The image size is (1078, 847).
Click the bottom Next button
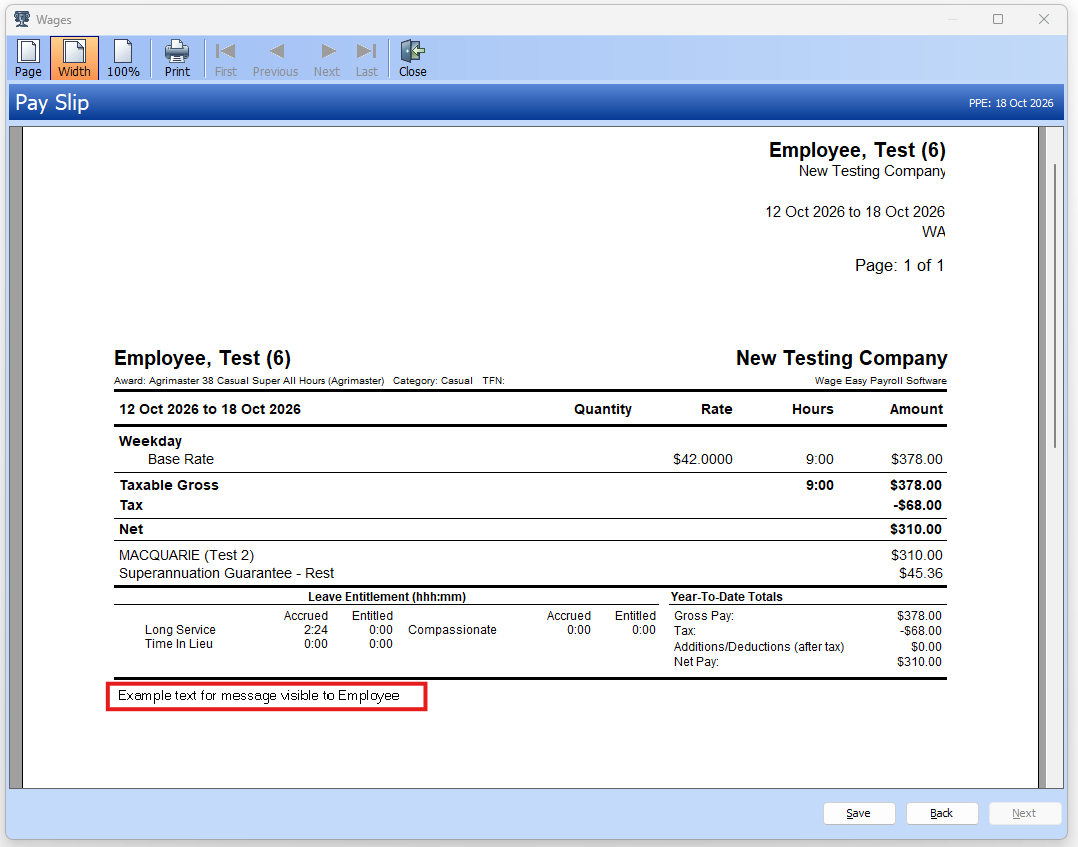tap(1024, 813)
